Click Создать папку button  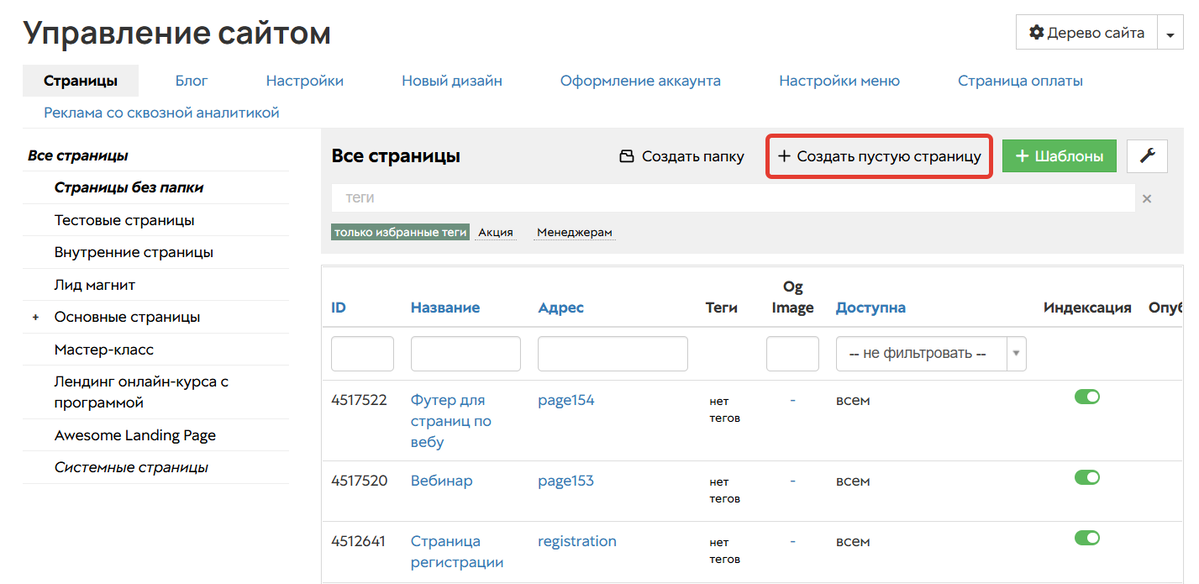click(x=681, y=156)
